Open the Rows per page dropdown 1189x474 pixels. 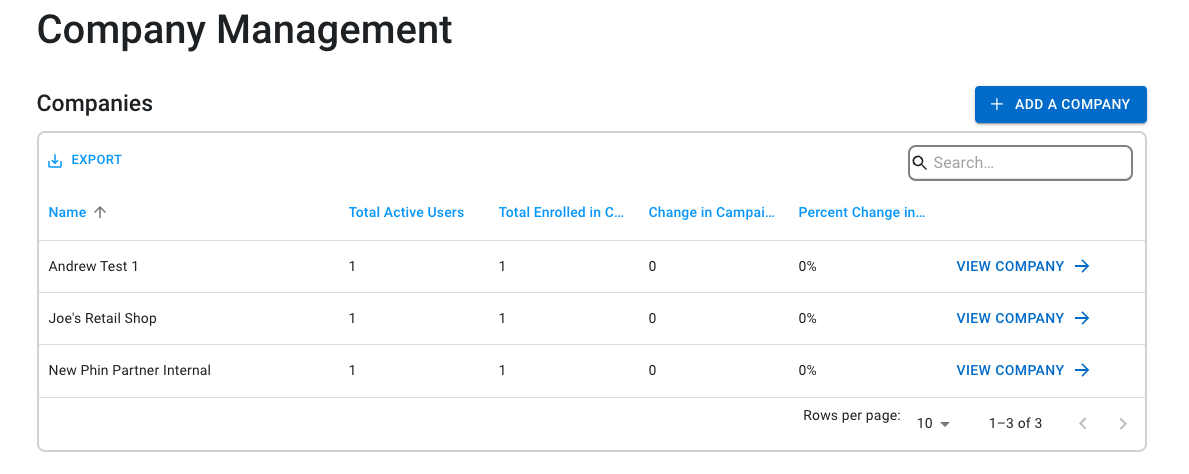pyautogui.click(x=933, y=423)
